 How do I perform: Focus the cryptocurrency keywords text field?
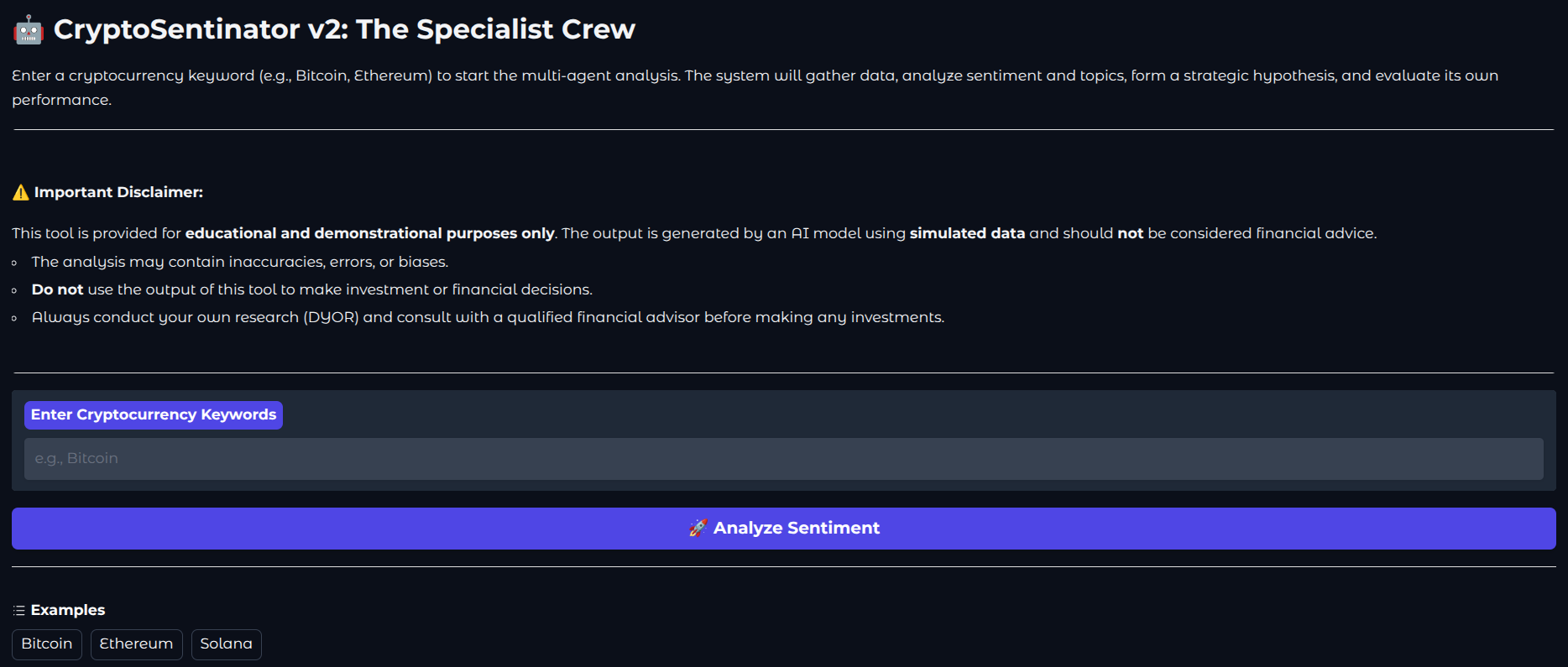tap(783, 459)
